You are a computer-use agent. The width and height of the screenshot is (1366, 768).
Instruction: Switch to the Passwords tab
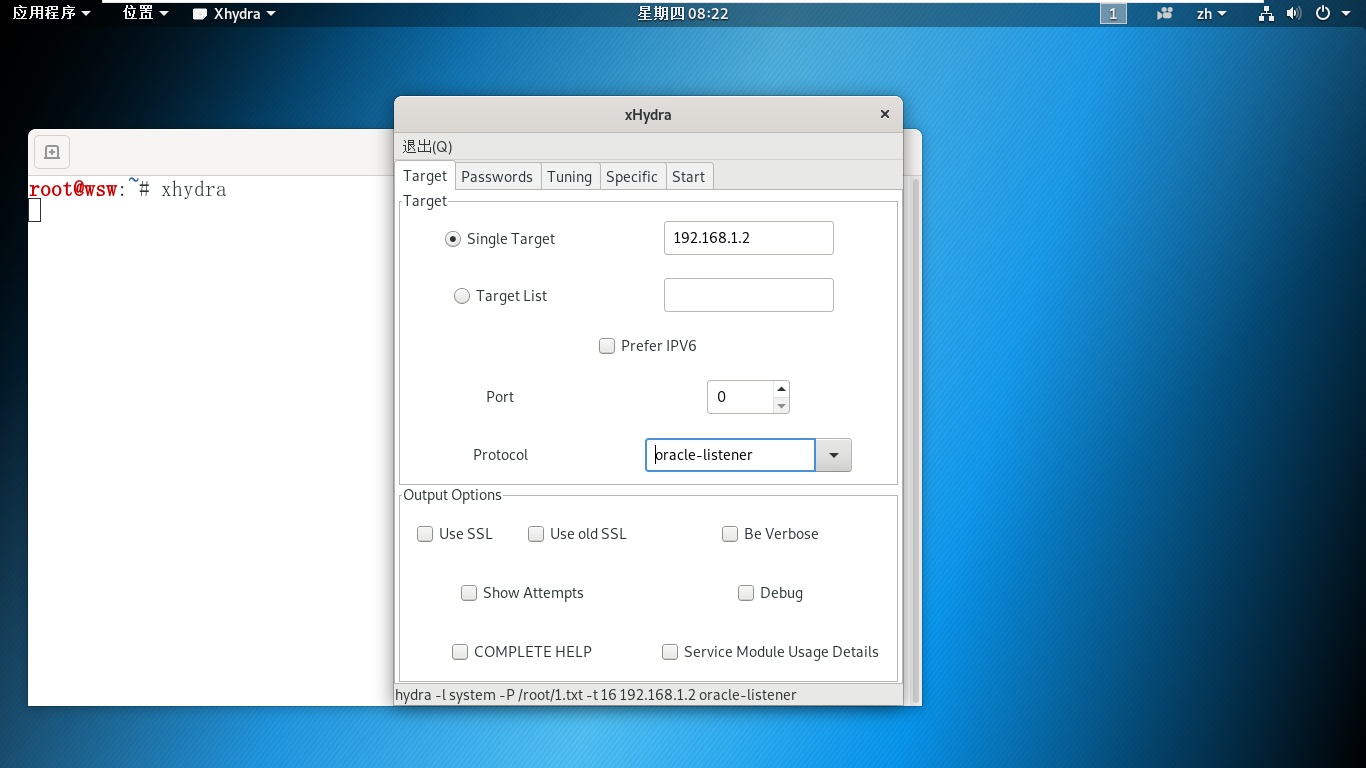click(x=497, y=177)
